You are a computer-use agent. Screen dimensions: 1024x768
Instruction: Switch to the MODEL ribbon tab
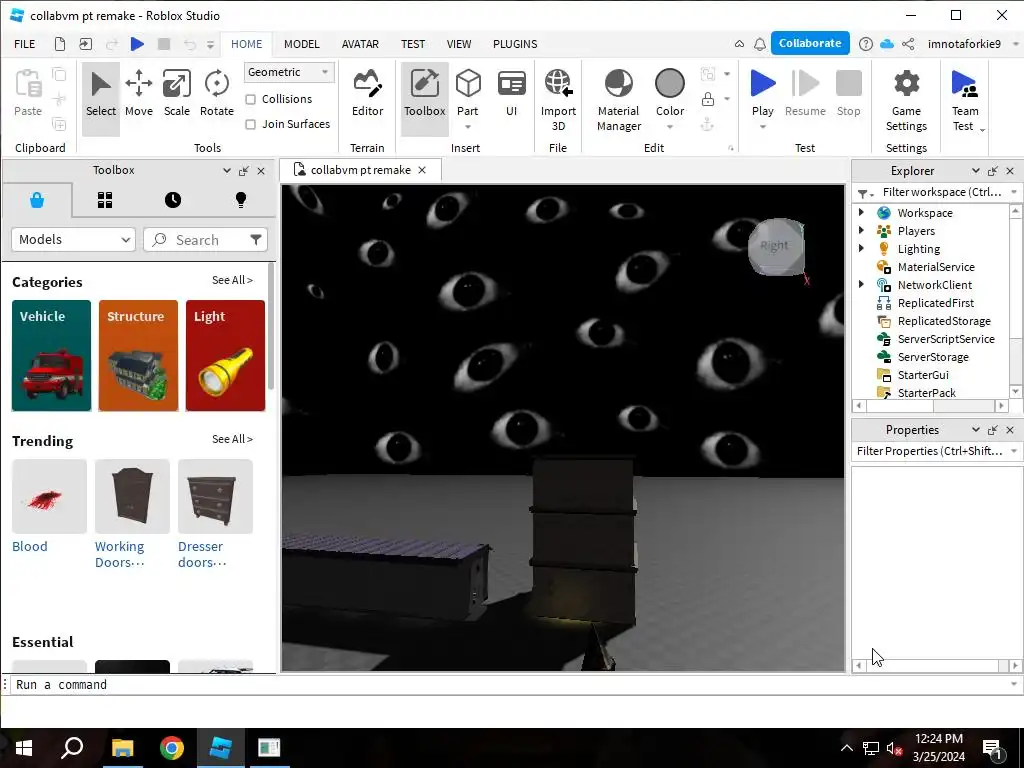pos(302,44)
